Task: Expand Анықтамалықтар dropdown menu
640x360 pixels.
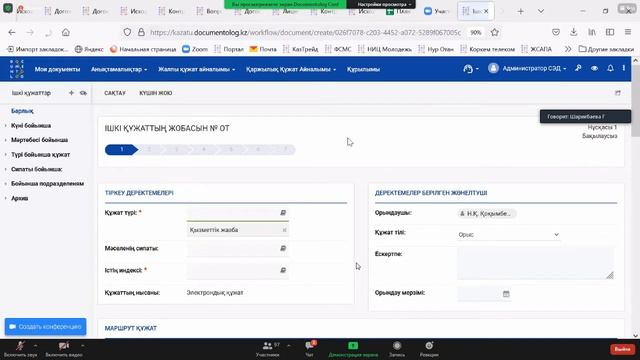Action: pos(119,69)
